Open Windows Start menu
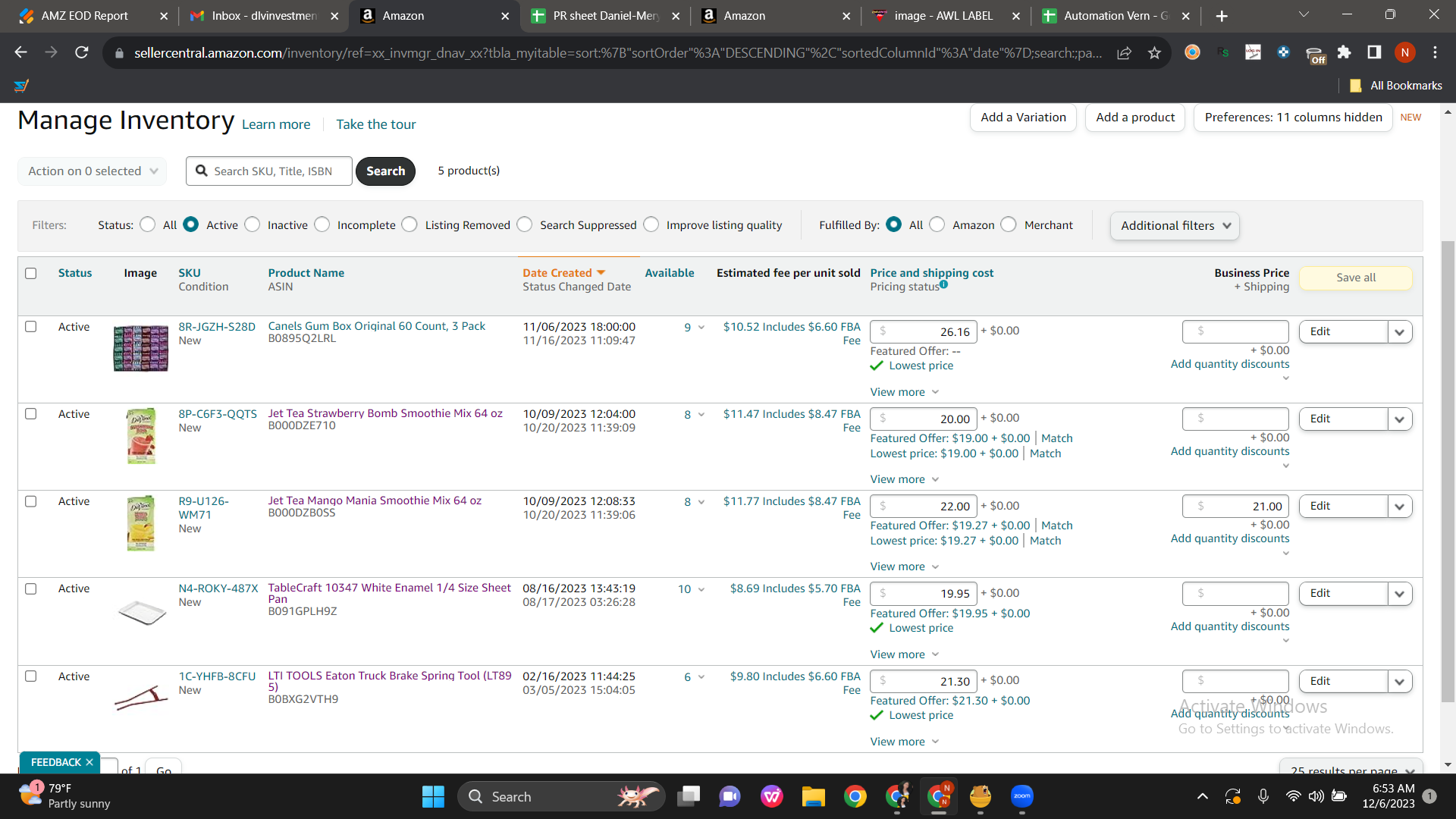This screenshot has height=819, width=1456. [433, 796]
